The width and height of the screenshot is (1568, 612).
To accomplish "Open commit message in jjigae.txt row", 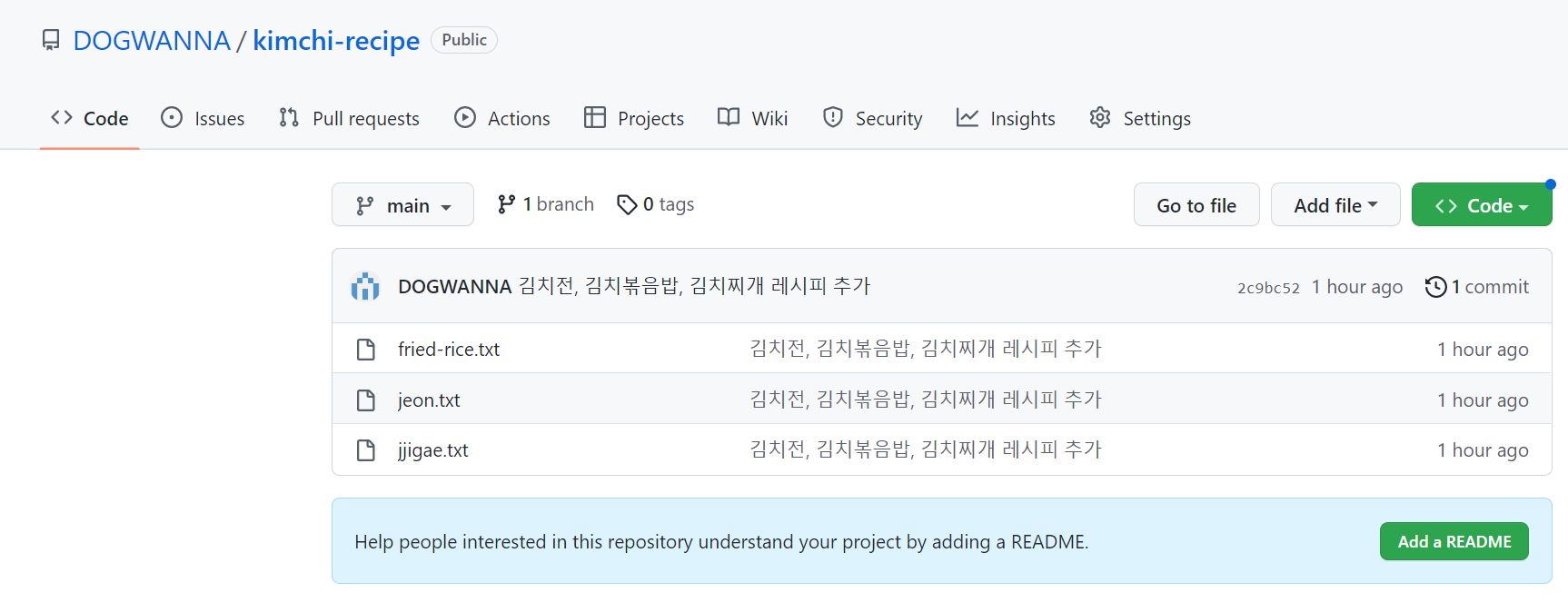I will click(x=926, y=449).
